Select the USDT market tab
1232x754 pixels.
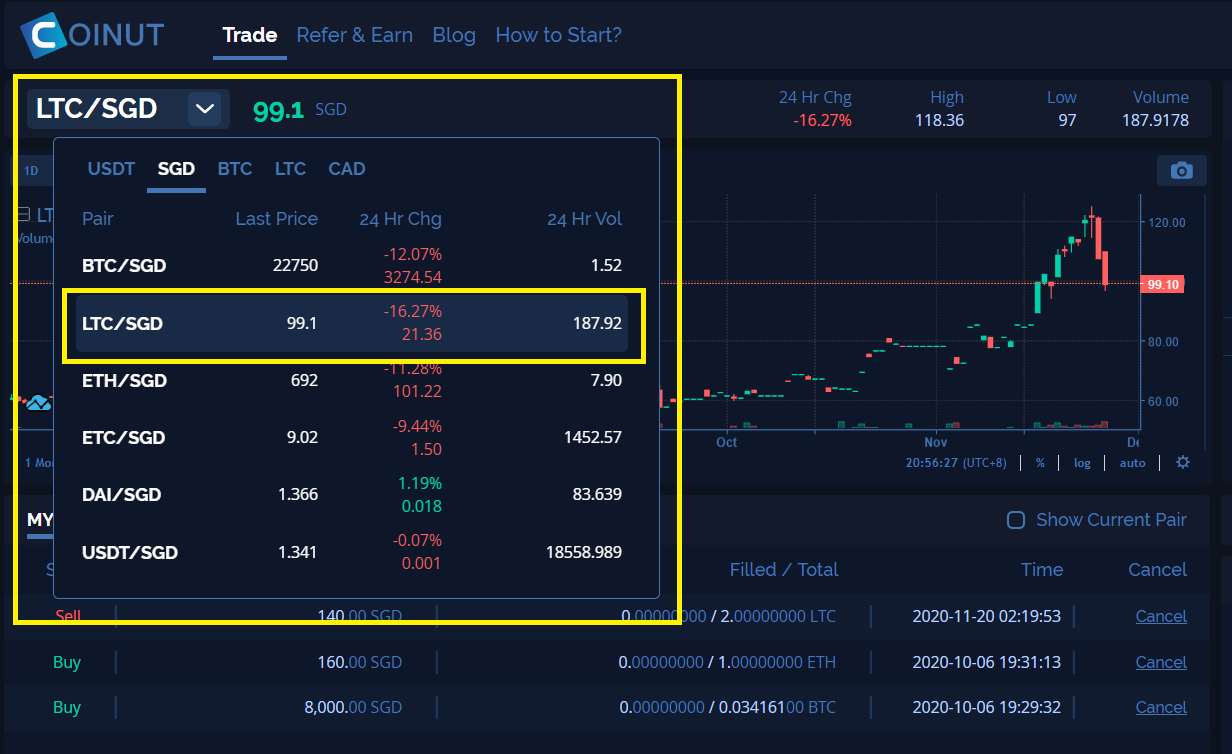(111, 169)
